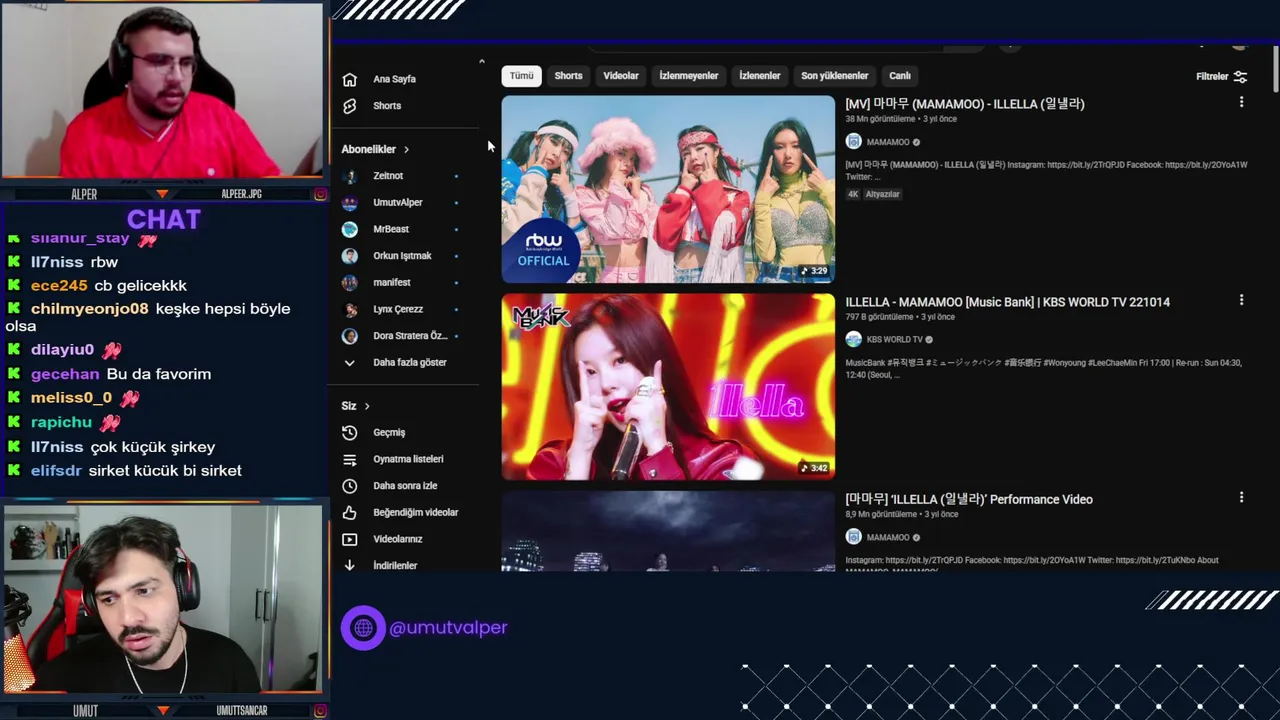Expand Abonelikler section arrow
Viewport: 1280px width, 720px height.
coord(406,150)
